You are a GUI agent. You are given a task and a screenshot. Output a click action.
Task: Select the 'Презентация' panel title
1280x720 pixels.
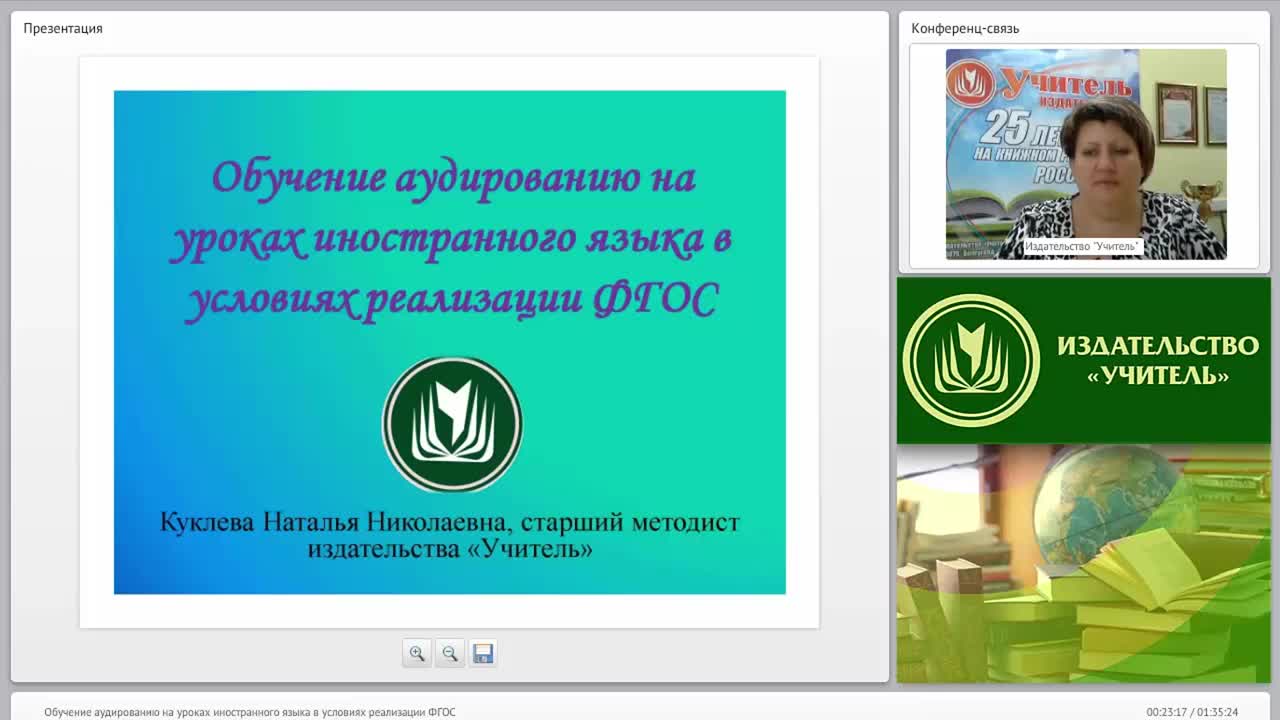click(63, 28)
